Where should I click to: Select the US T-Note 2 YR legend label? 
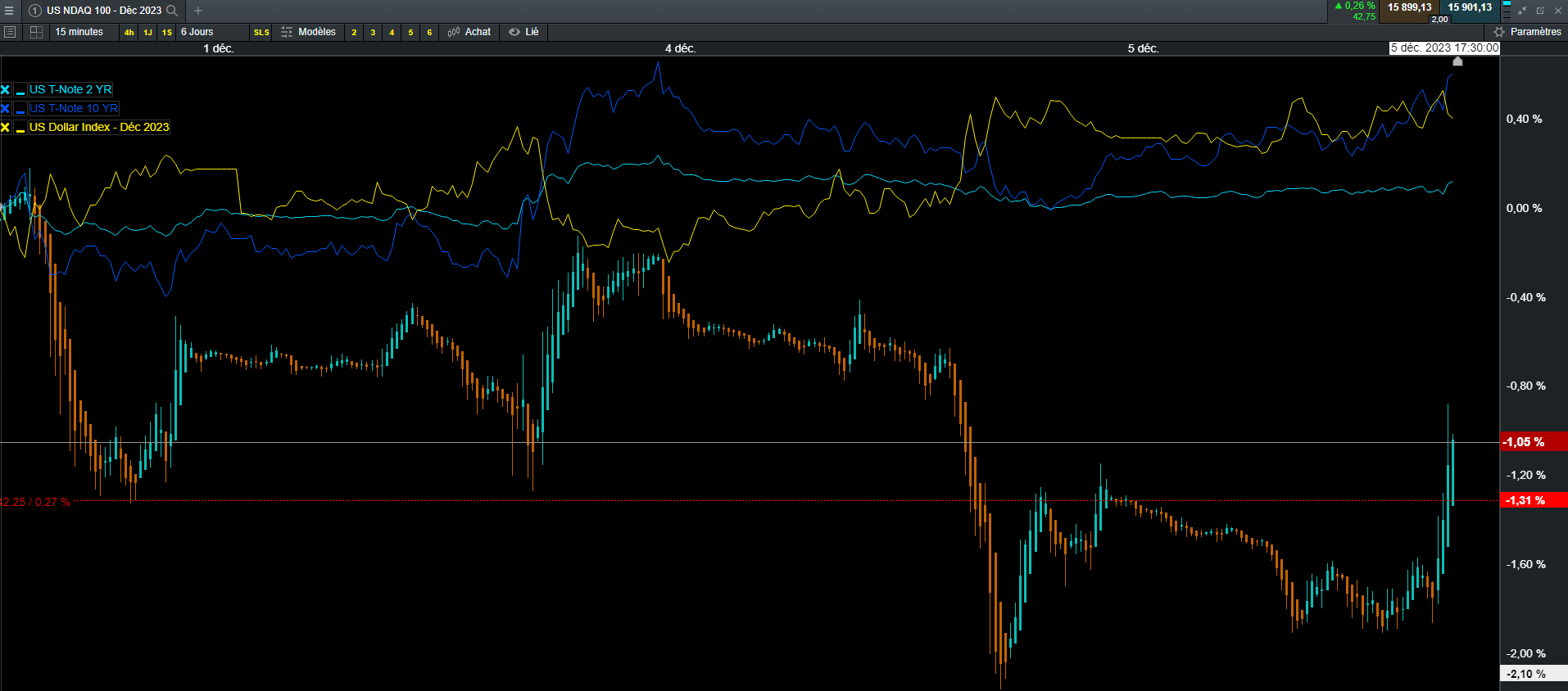pyautogui.click(x=70, y=90)
